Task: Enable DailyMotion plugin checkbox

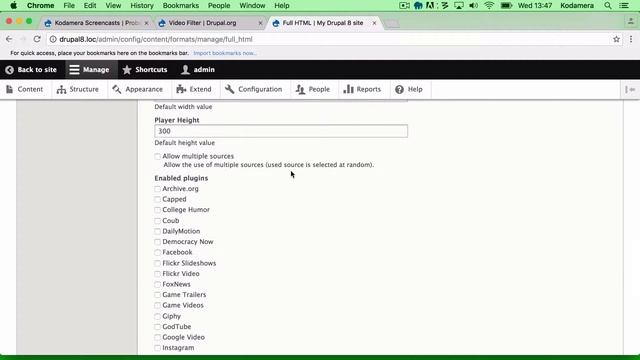Action: click(158, 231)
